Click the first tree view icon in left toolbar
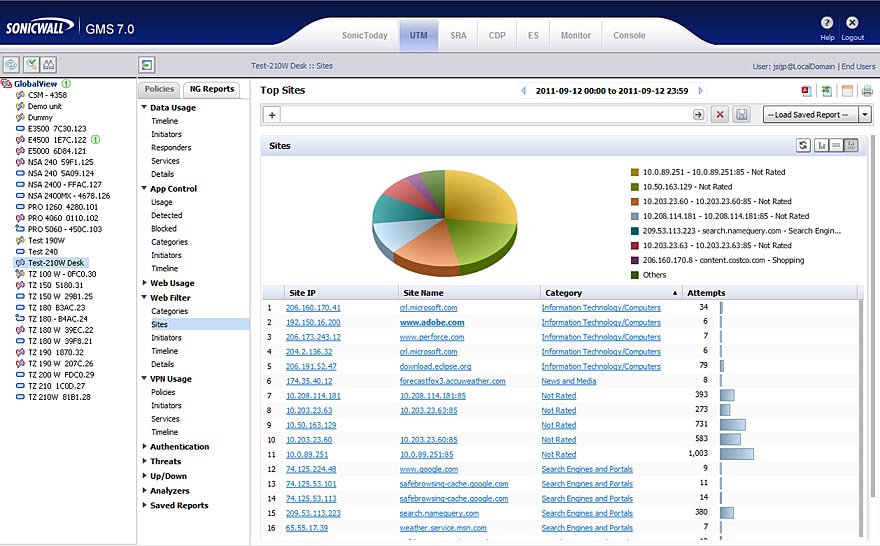This screenshot has height=546, width=880. pos(11,65)
